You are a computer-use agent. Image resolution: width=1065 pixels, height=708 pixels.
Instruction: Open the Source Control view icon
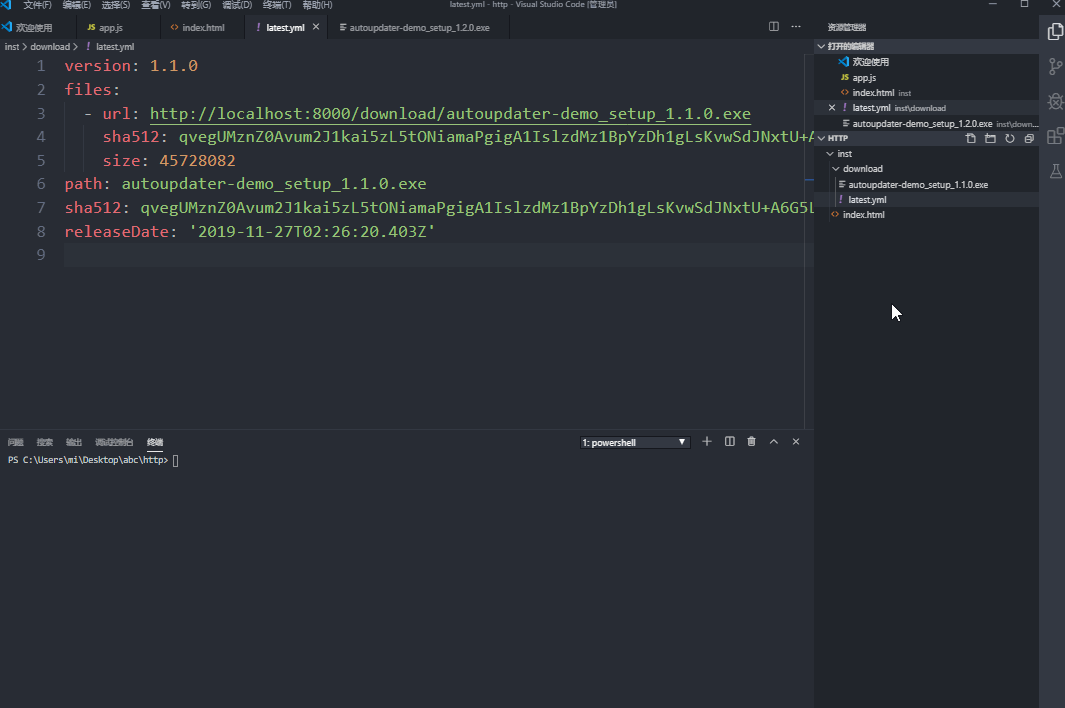[x=1055, y=67]
